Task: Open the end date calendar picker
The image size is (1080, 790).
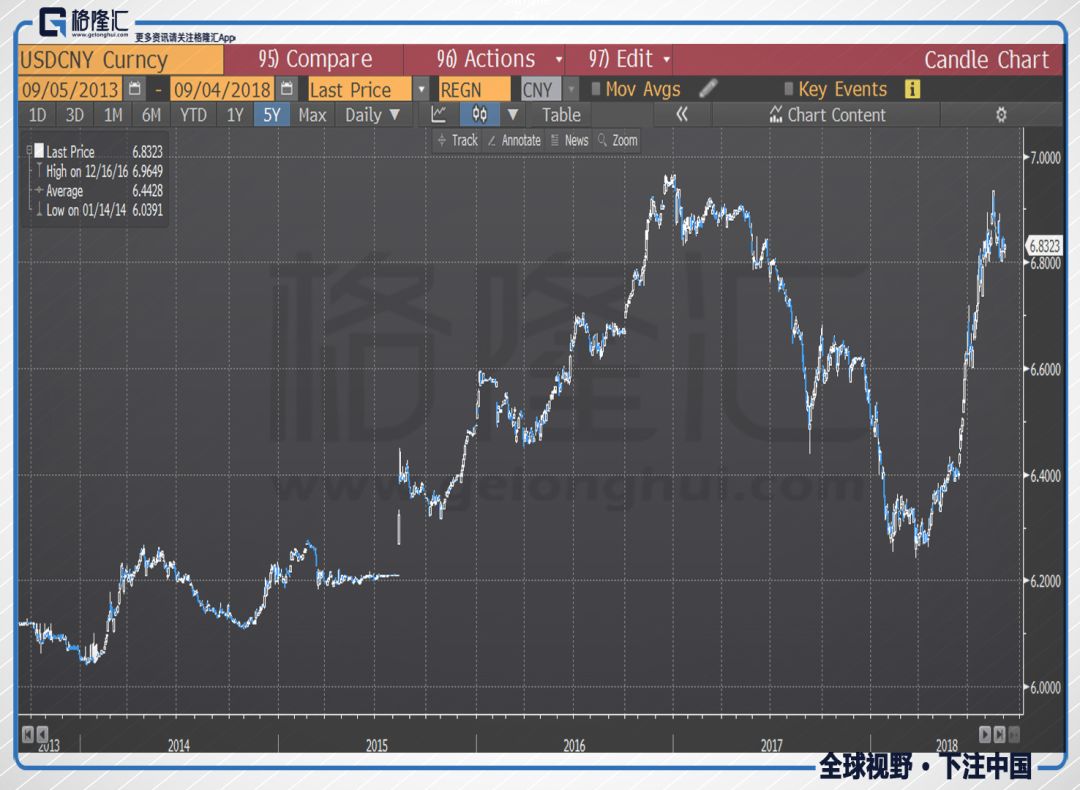Action: tap(287, 89)
